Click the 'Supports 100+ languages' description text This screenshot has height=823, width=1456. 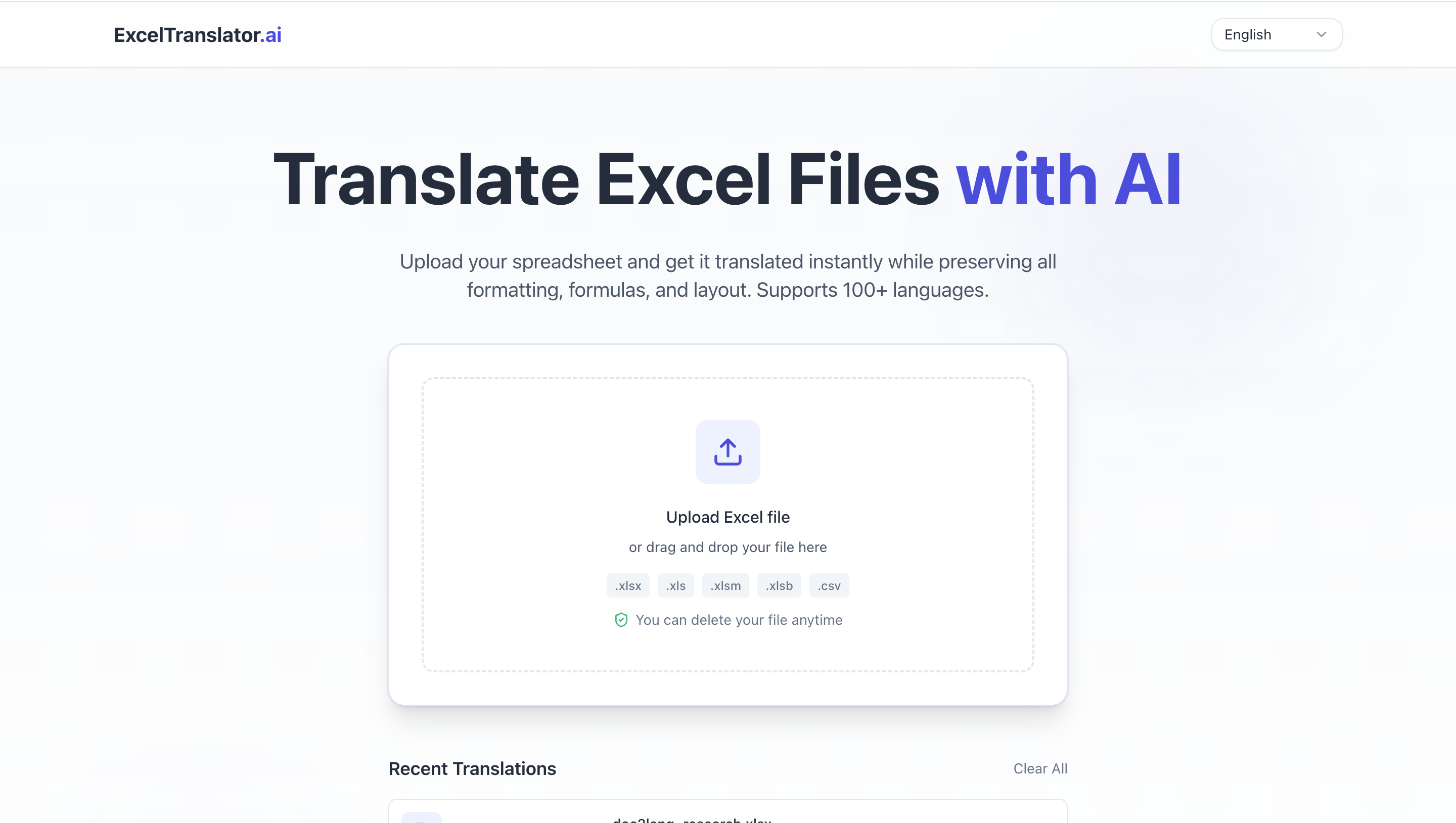point(872,290)
